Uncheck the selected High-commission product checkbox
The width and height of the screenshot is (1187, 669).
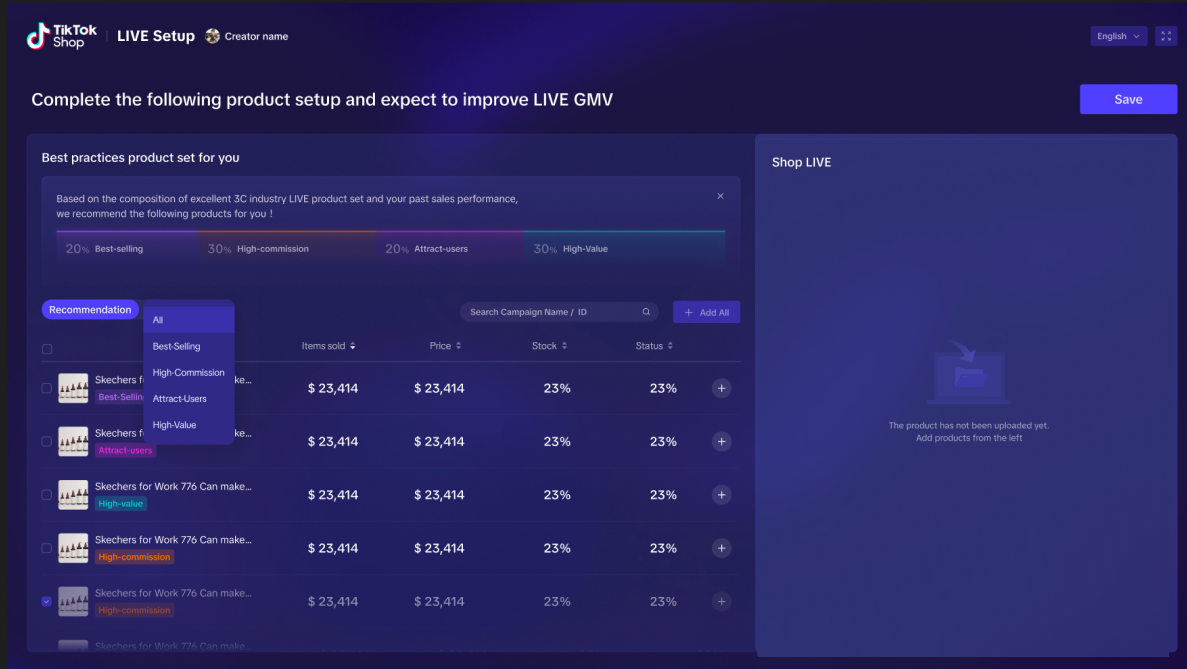[x=47, y=602]
